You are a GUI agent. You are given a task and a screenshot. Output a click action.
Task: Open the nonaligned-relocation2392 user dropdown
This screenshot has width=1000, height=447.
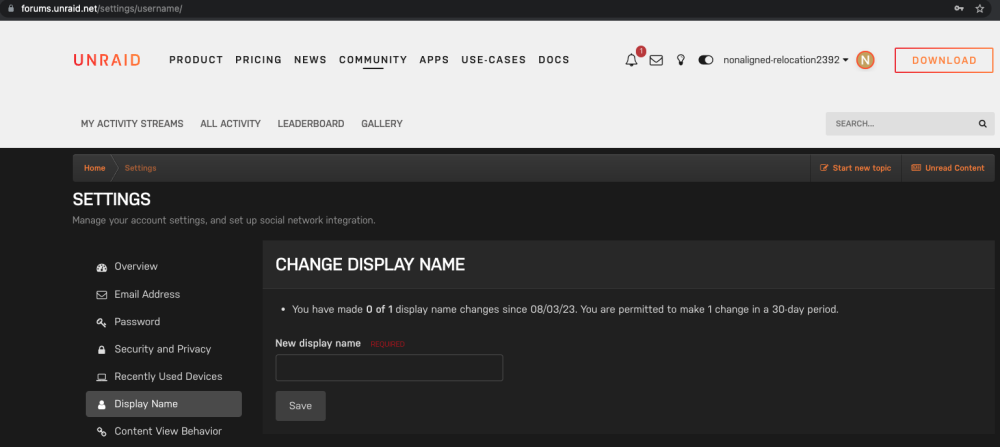(x=786, y=60)
